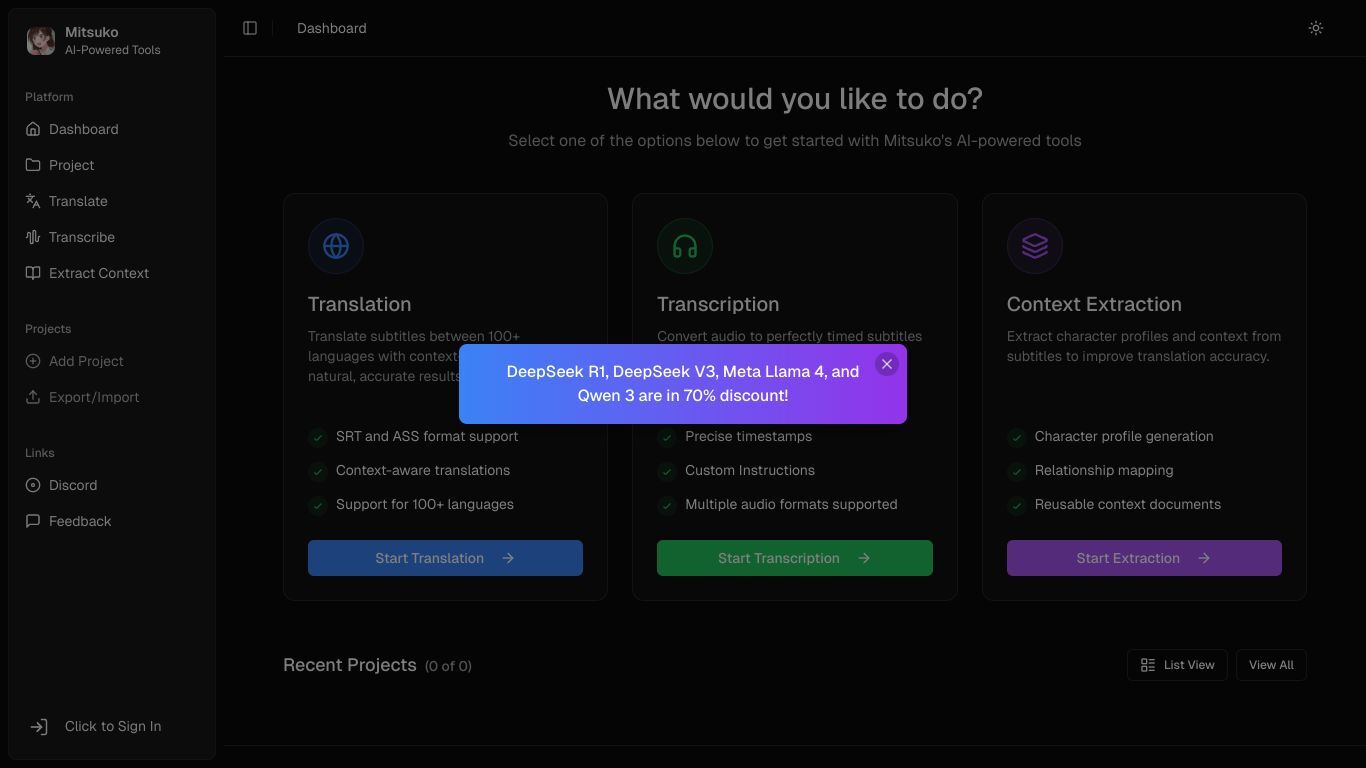The width and height of the screenshot is (1366, 768).
Task: Click to Sign In at the bottom
Action: tap(112, 727)
